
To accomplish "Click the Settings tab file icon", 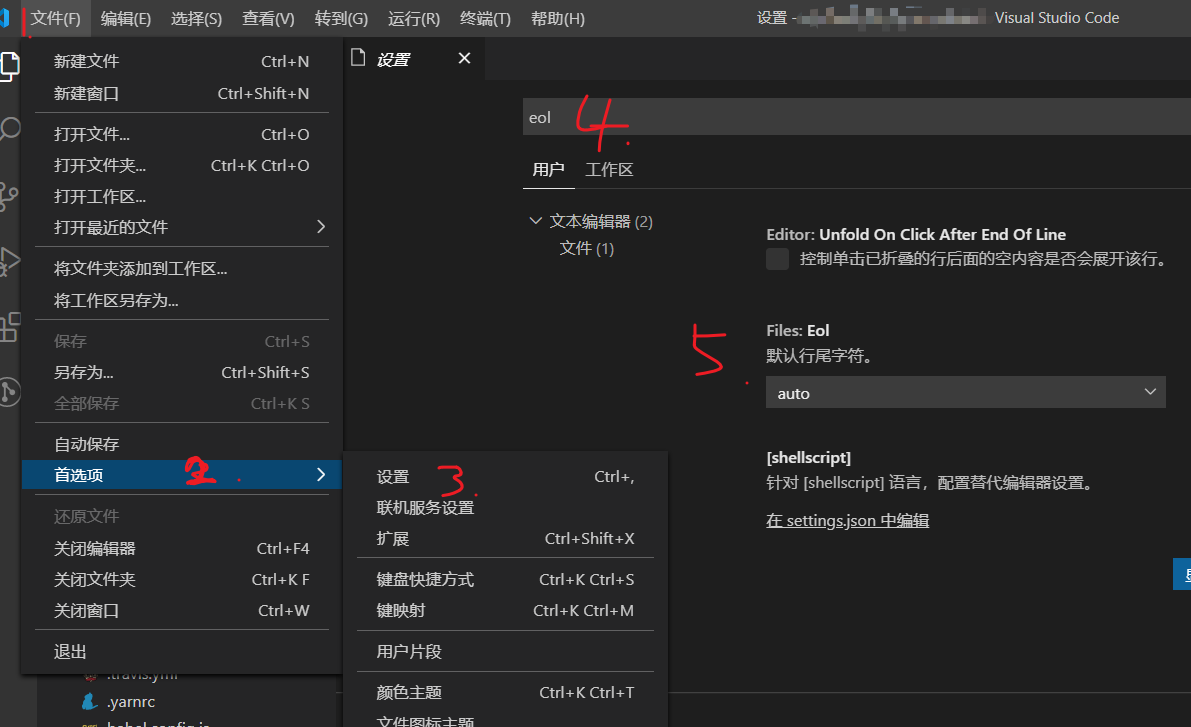I will (x=358, y=58).
